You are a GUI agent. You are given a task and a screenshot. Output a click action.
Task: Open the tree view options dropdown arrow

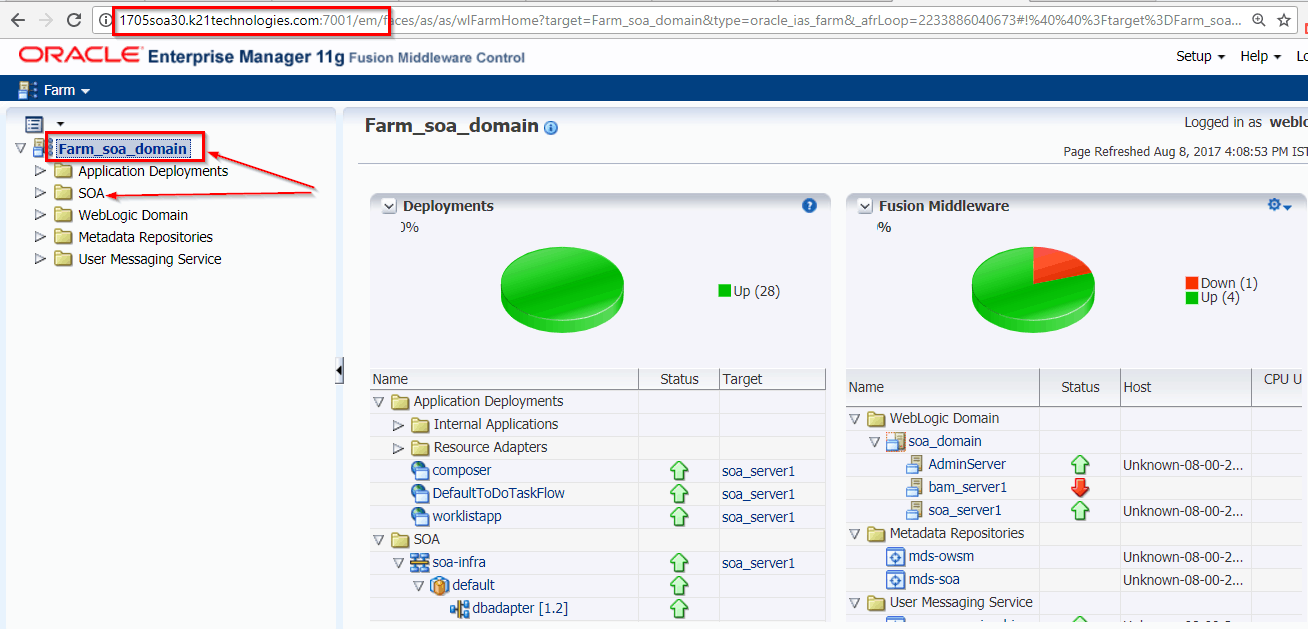click(61, 125)
